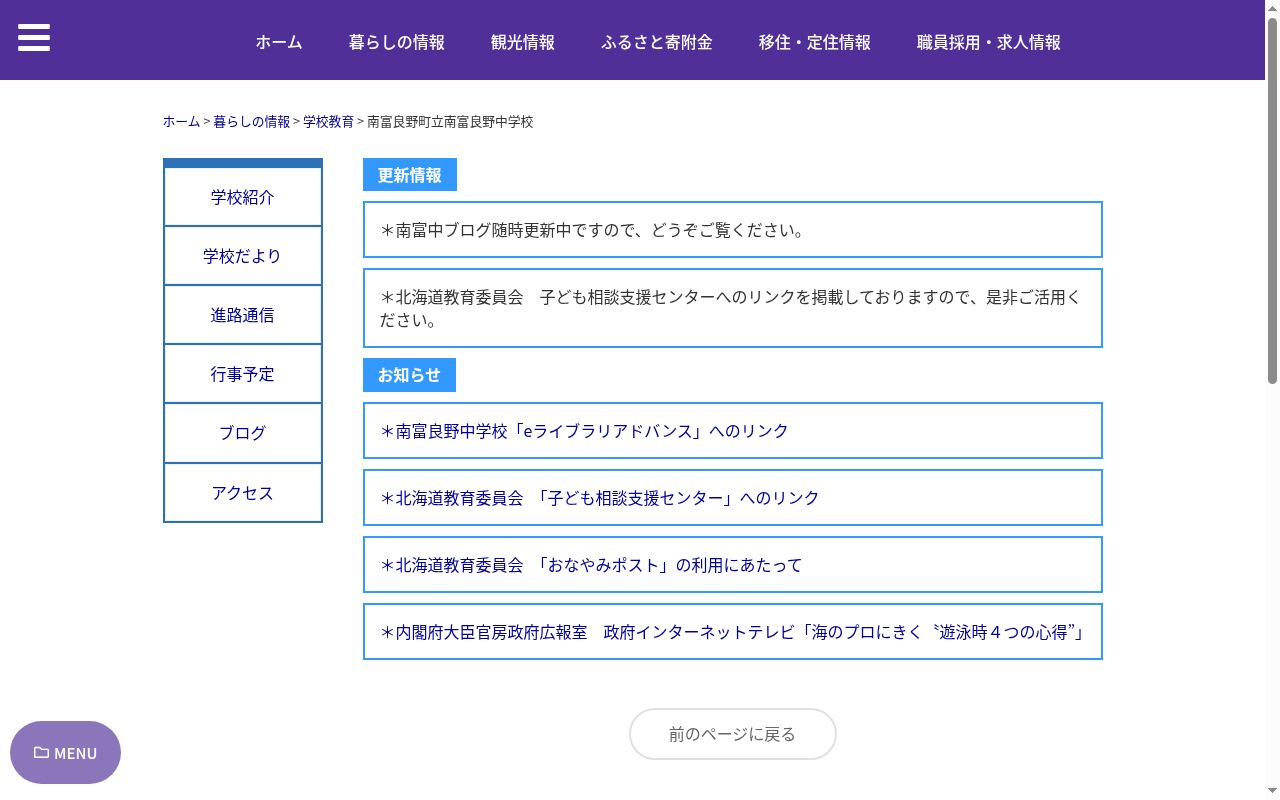Open 暮らしの情報 in top navigation

click(397, 42)
